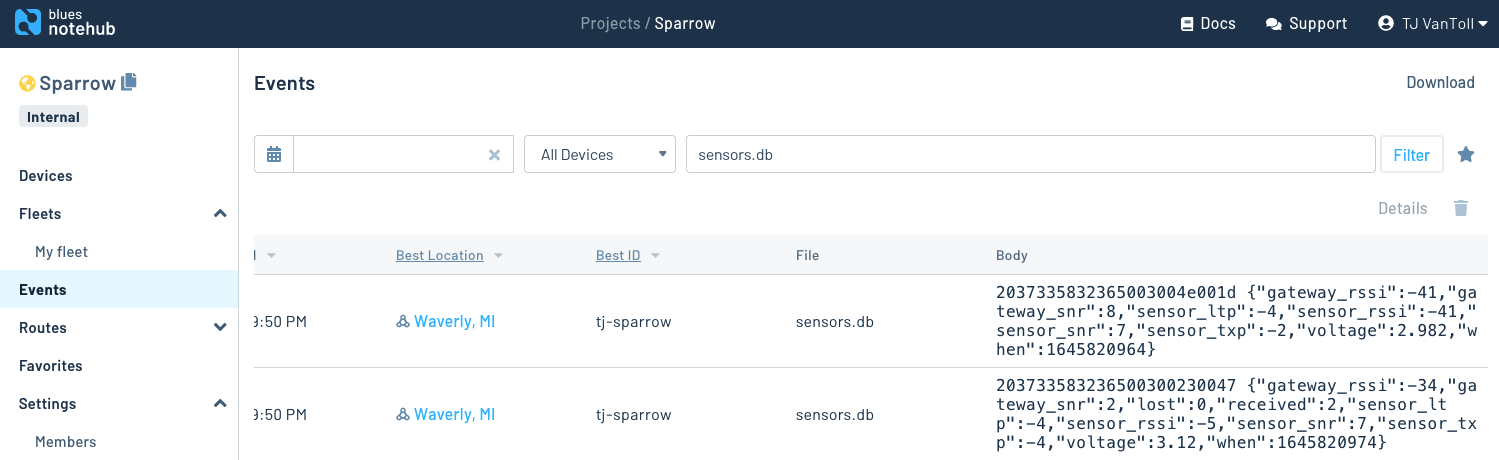Open the Blues Notehub logo home
1499x460 pixels.
66,22
